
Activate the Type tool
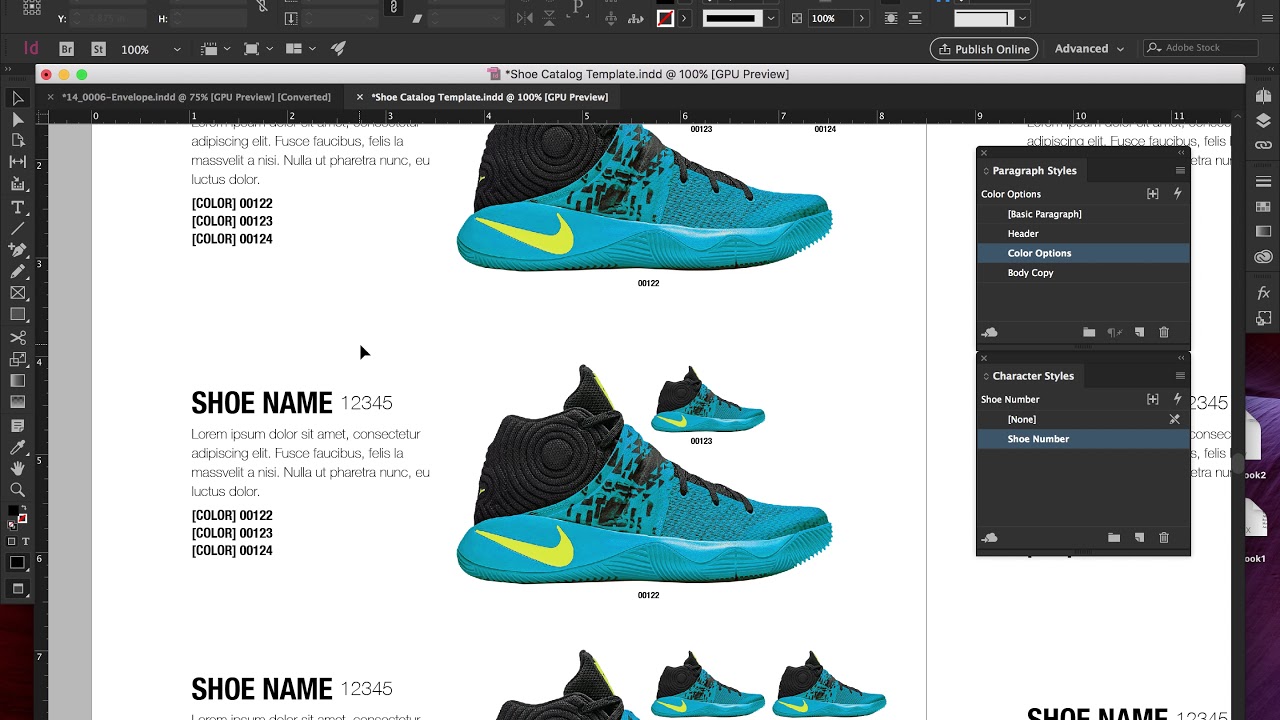click(18, 207)
